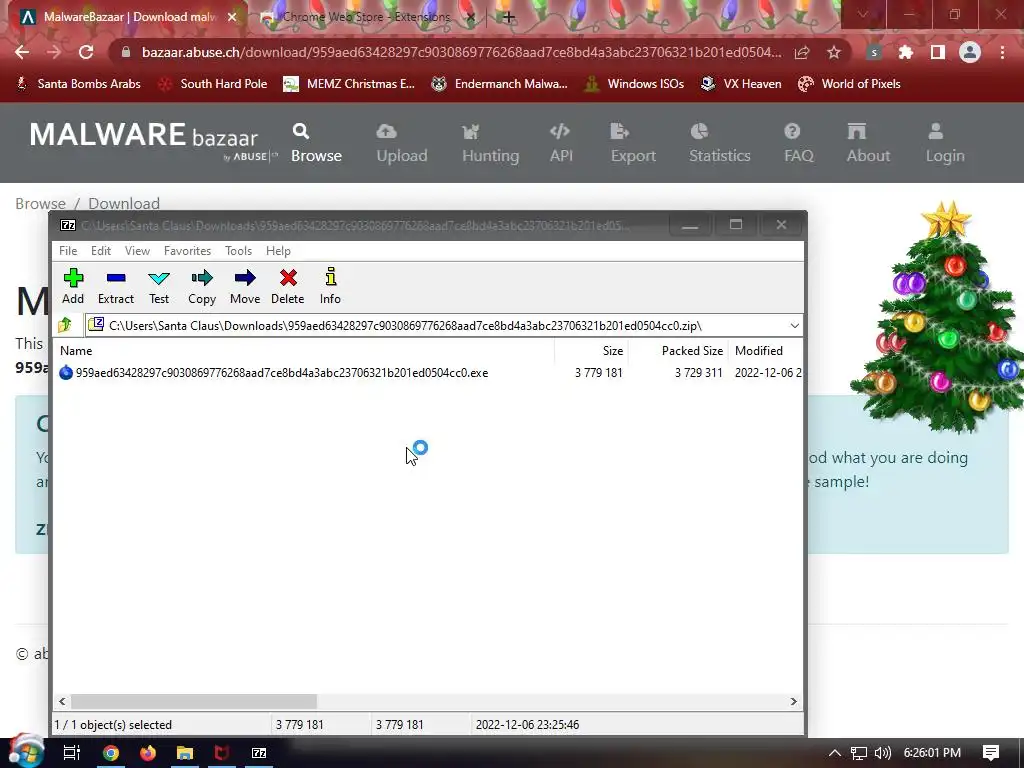Open the Help menu in 7-Zip
The image size is (1024, 768).
pyautogui.click(x=278, y=251)
